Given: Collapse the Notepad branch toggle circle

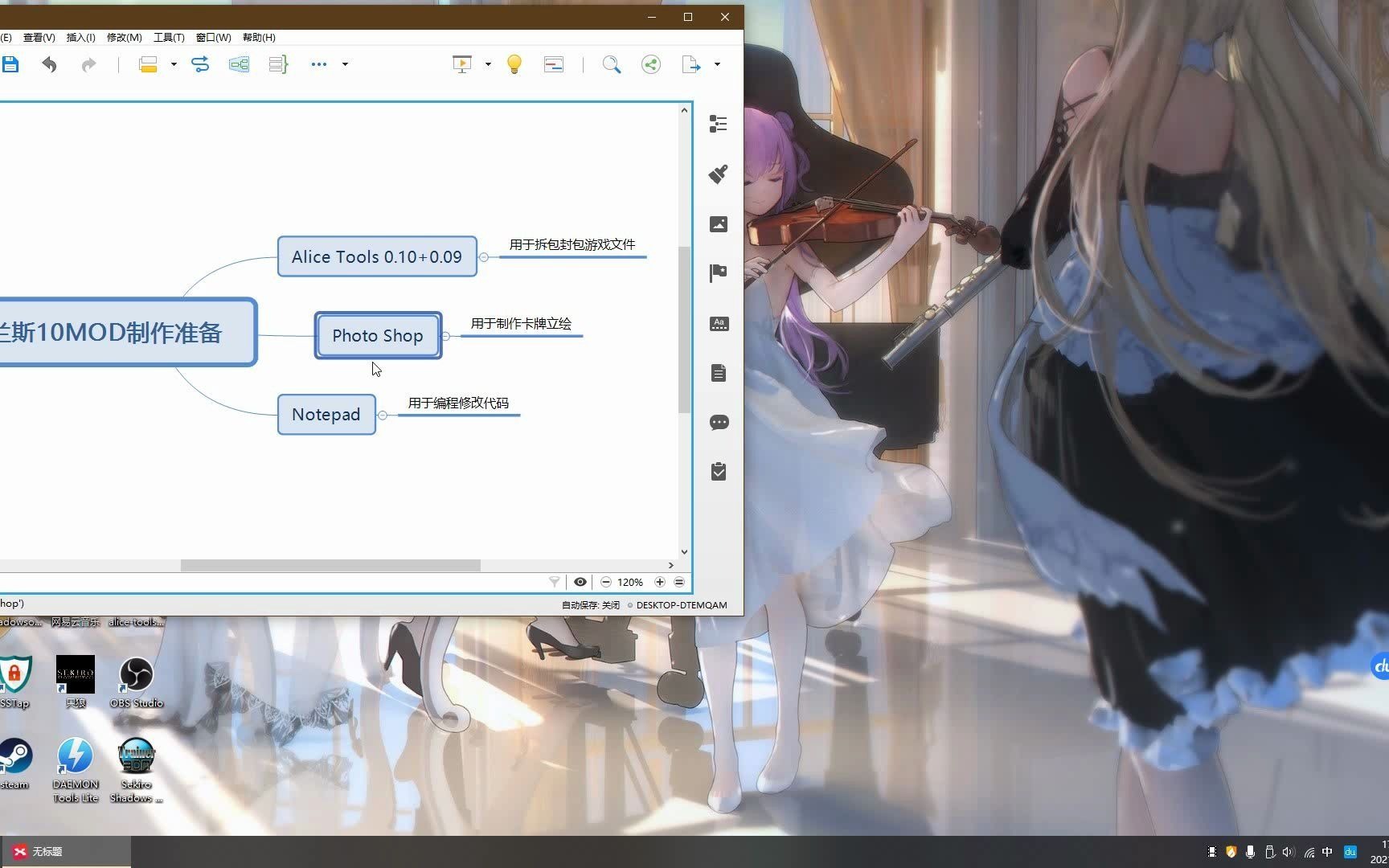Looking at the screenshot, I should point(383,416).
